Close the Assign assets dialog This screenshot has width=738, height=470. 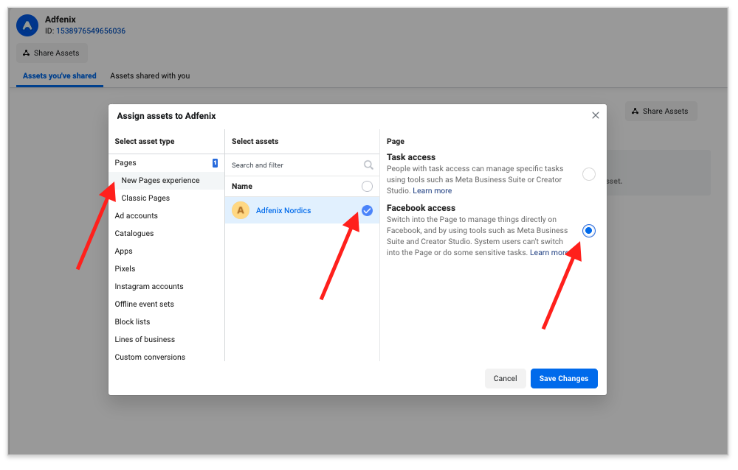(595, 116)
